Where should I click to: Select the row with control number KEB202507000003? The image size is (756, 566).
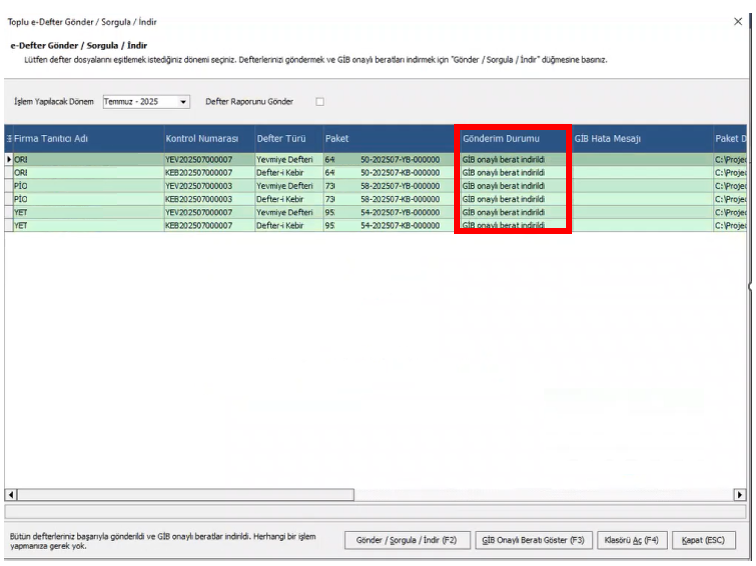[x=375, y=199]
